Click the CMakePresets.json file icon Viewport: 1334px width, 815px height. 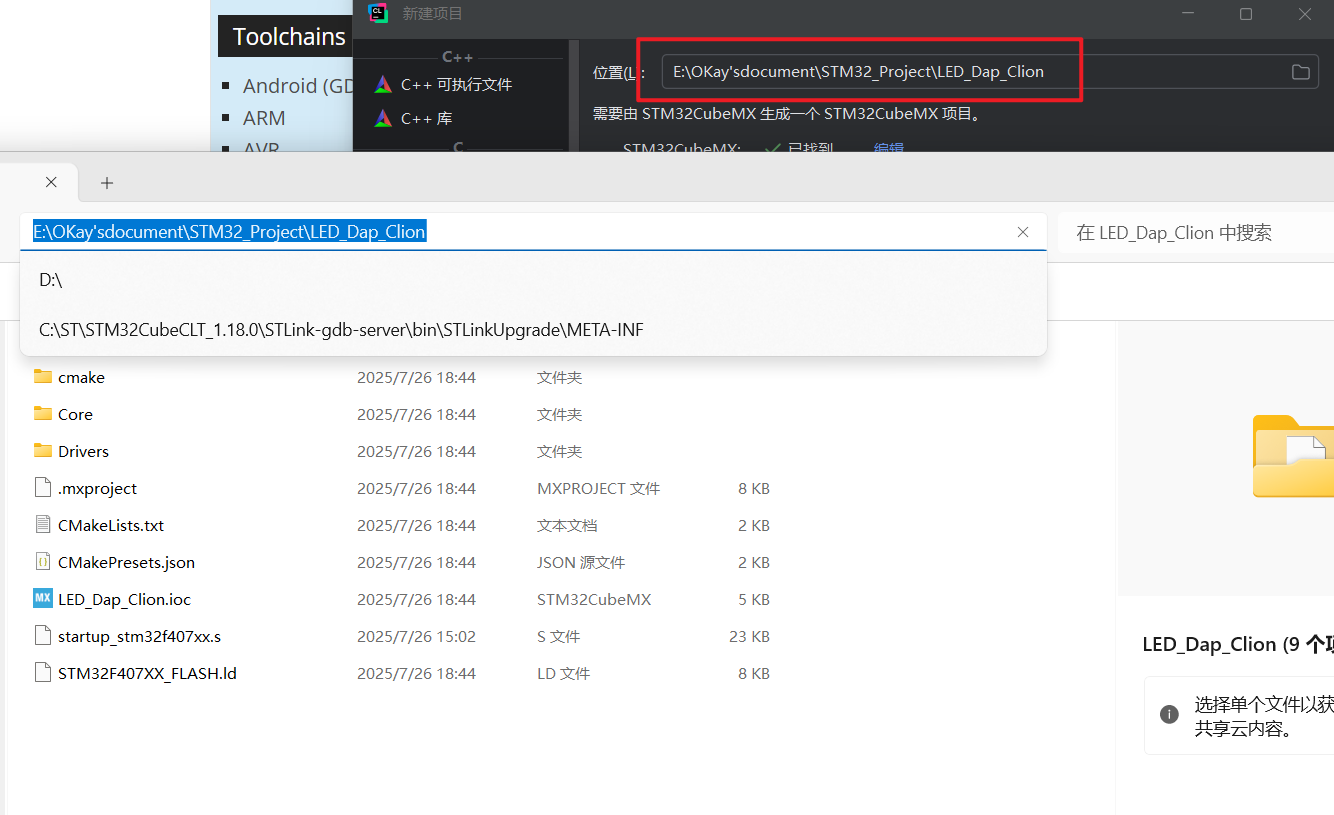(x=42, y=562)
